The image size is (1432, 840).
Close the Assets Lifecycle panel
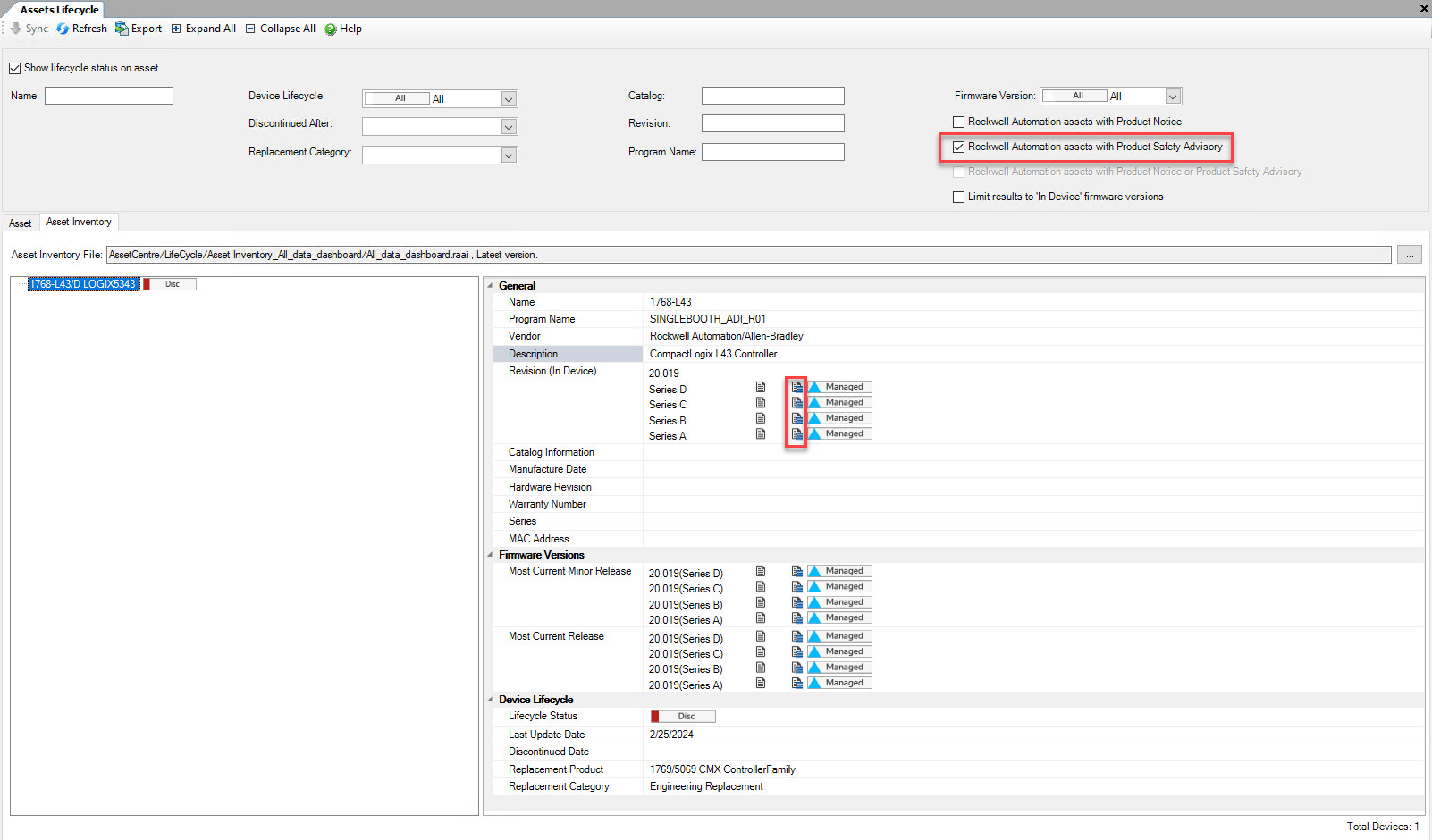[1423, 8]
